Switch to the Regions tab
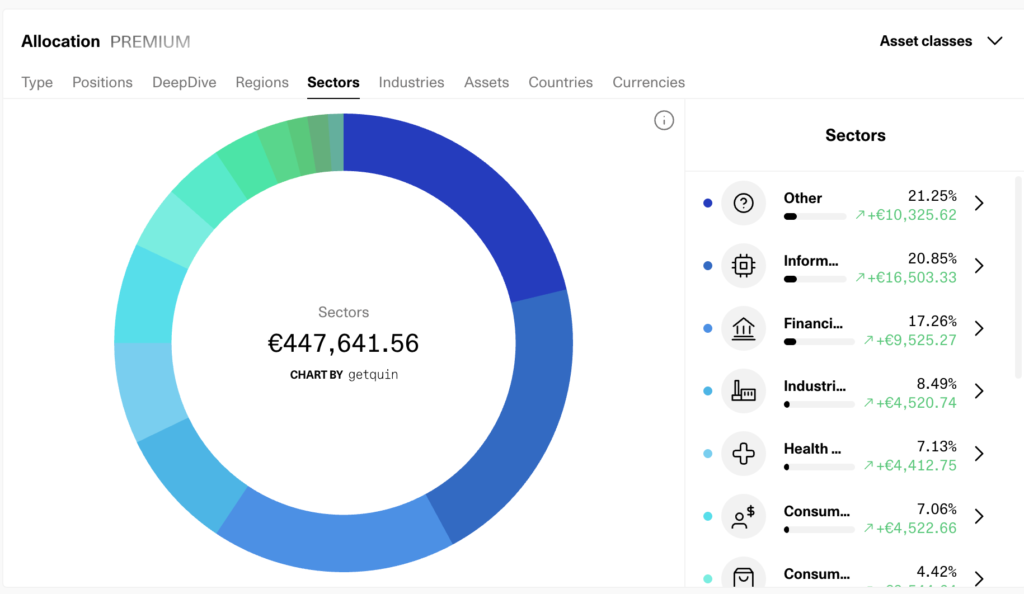Viewport: 1024px width, 594px height. [262, 82]
